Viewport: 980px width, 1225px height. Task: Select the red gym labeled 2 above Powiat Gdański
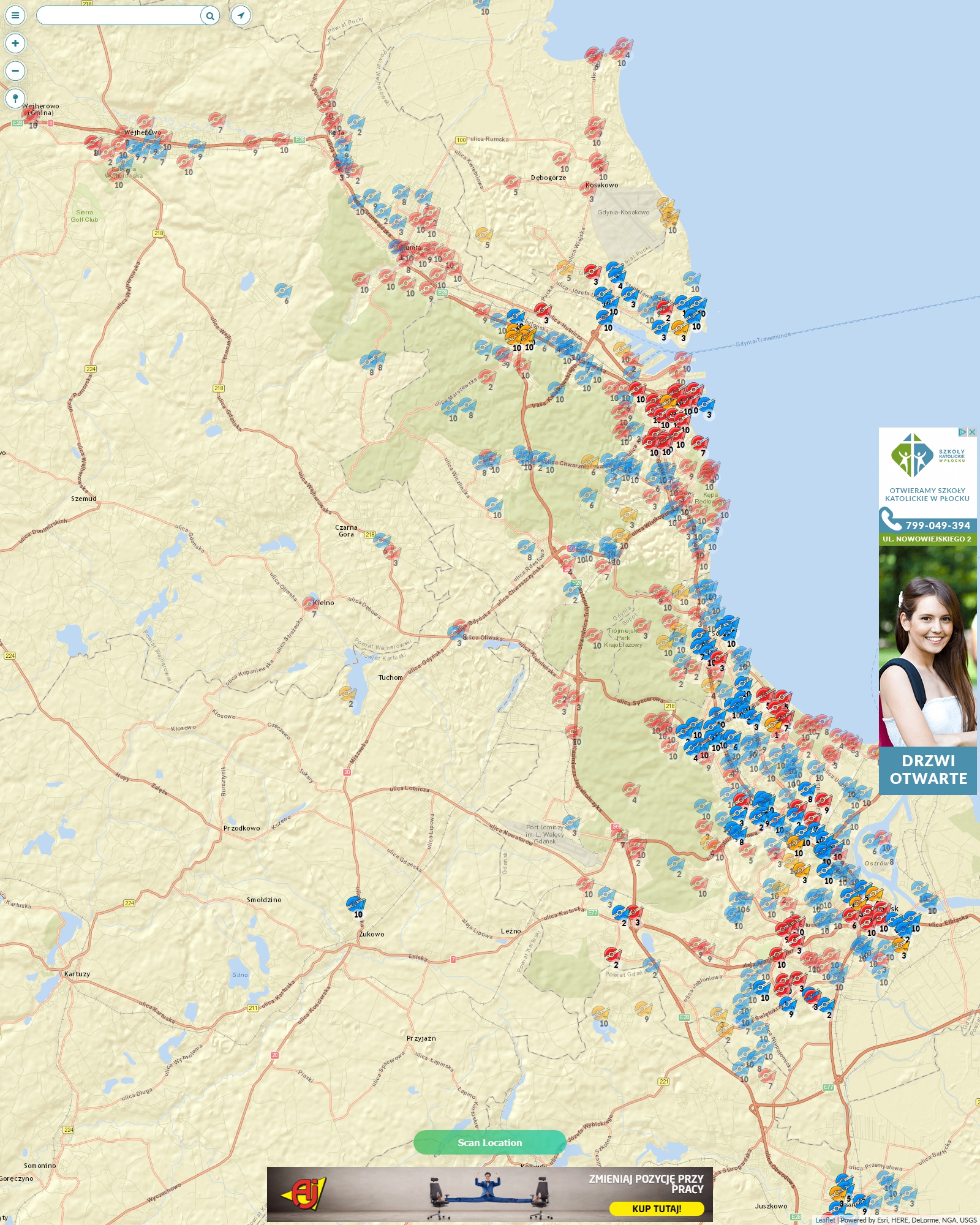click(x=612, y=954)
